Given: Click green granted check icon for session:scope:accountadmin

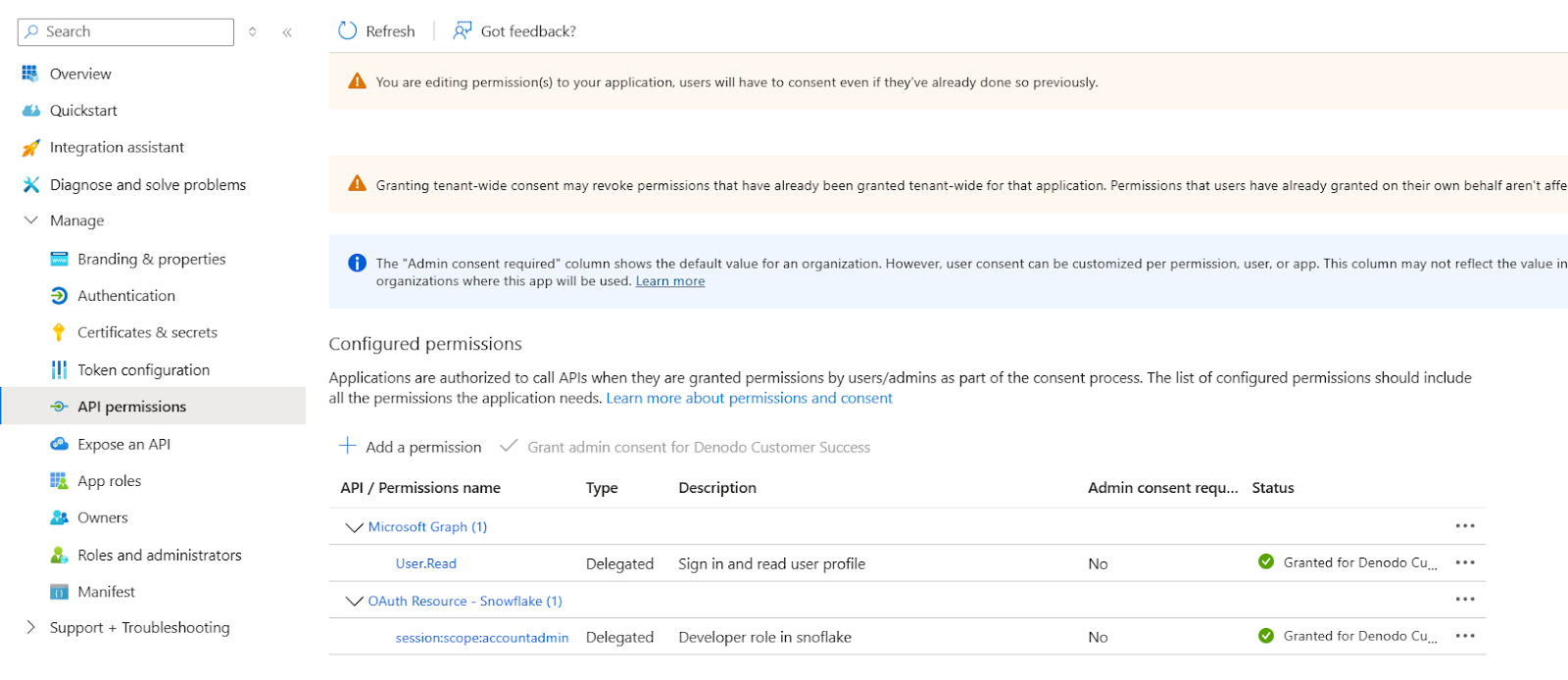Looking at the screenshot, I should (x=1266, y=635).
